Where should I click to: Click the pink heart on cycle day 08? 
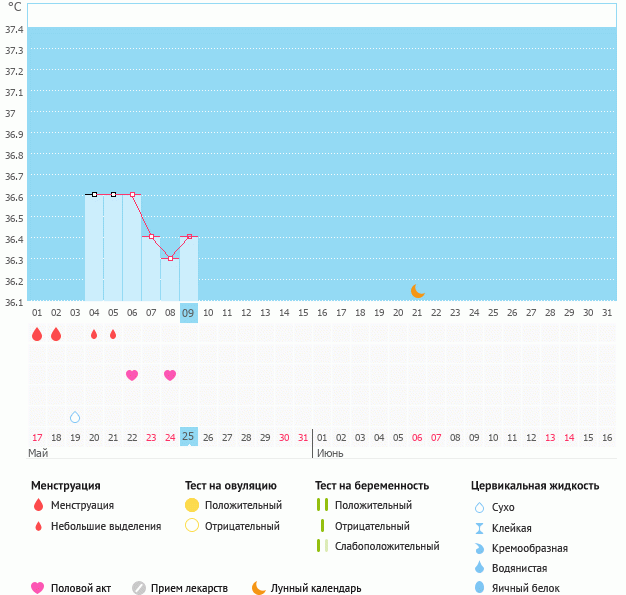(x=170, y=375)
